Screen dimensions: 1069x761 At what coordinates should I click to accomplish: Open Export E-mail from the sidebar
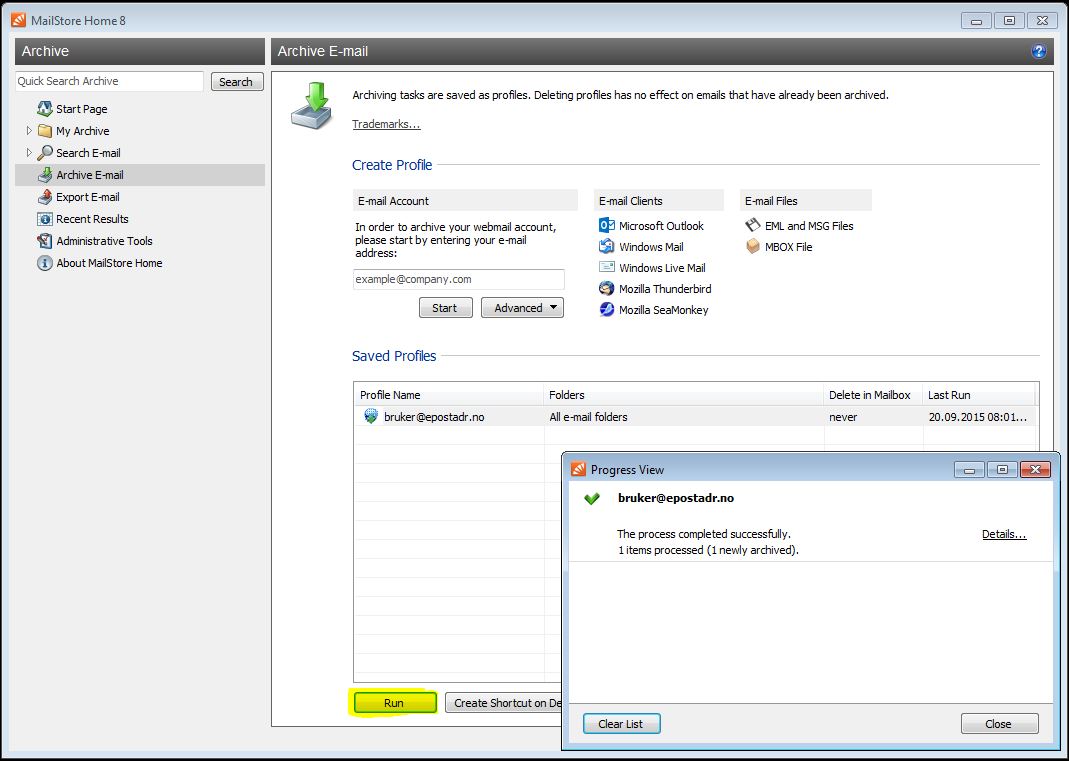click(88, 197)
